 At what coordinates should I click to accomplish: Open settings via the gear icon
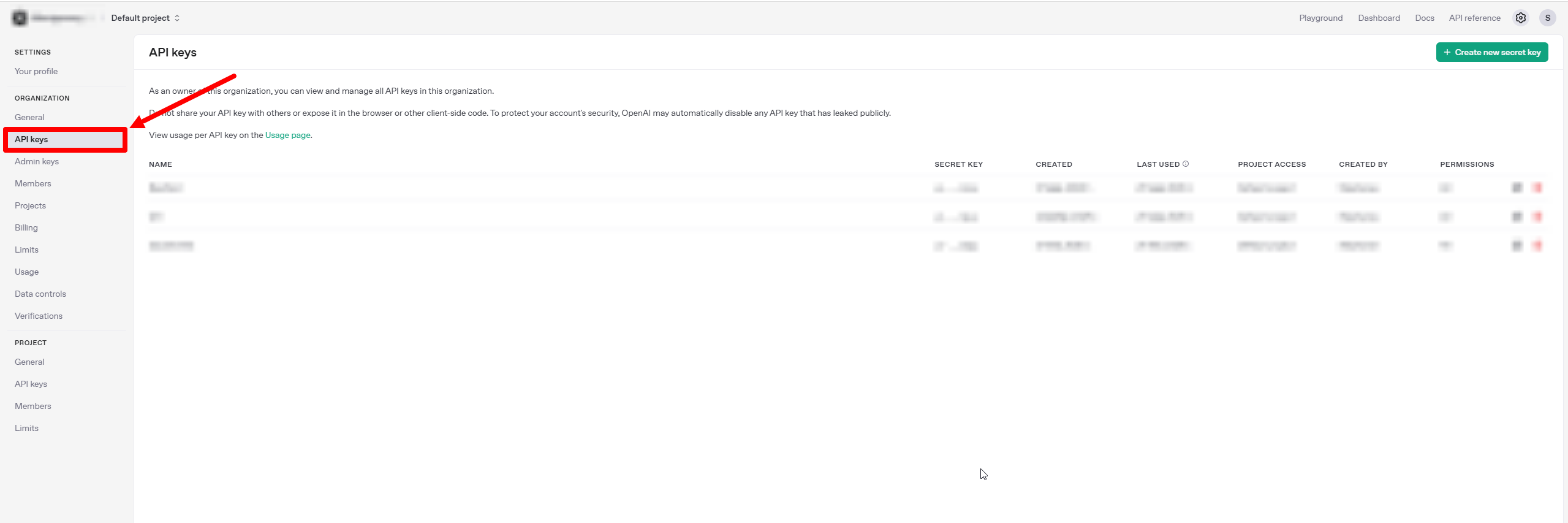point(1520,18)
